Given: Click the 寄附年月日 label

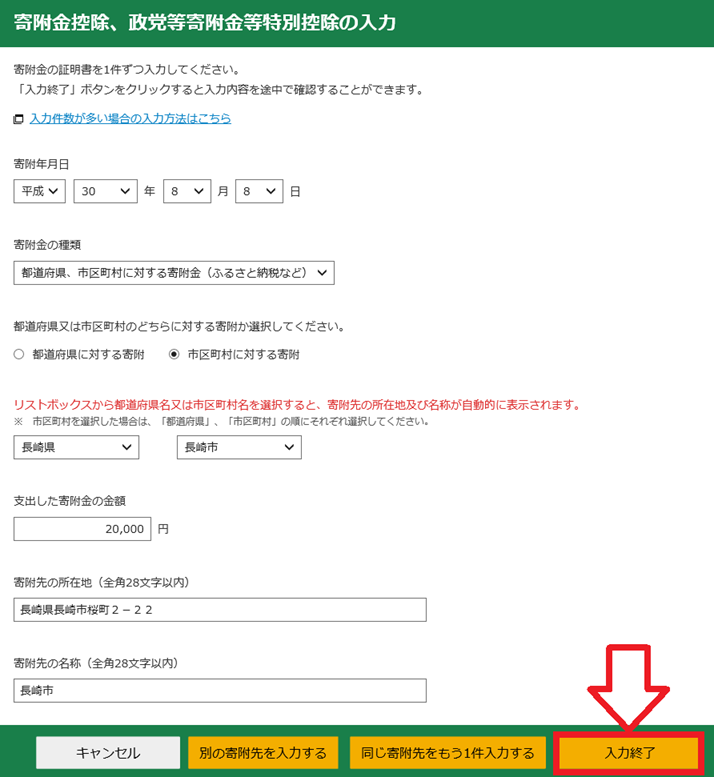Looking at the screenshot, I should 41,164.
